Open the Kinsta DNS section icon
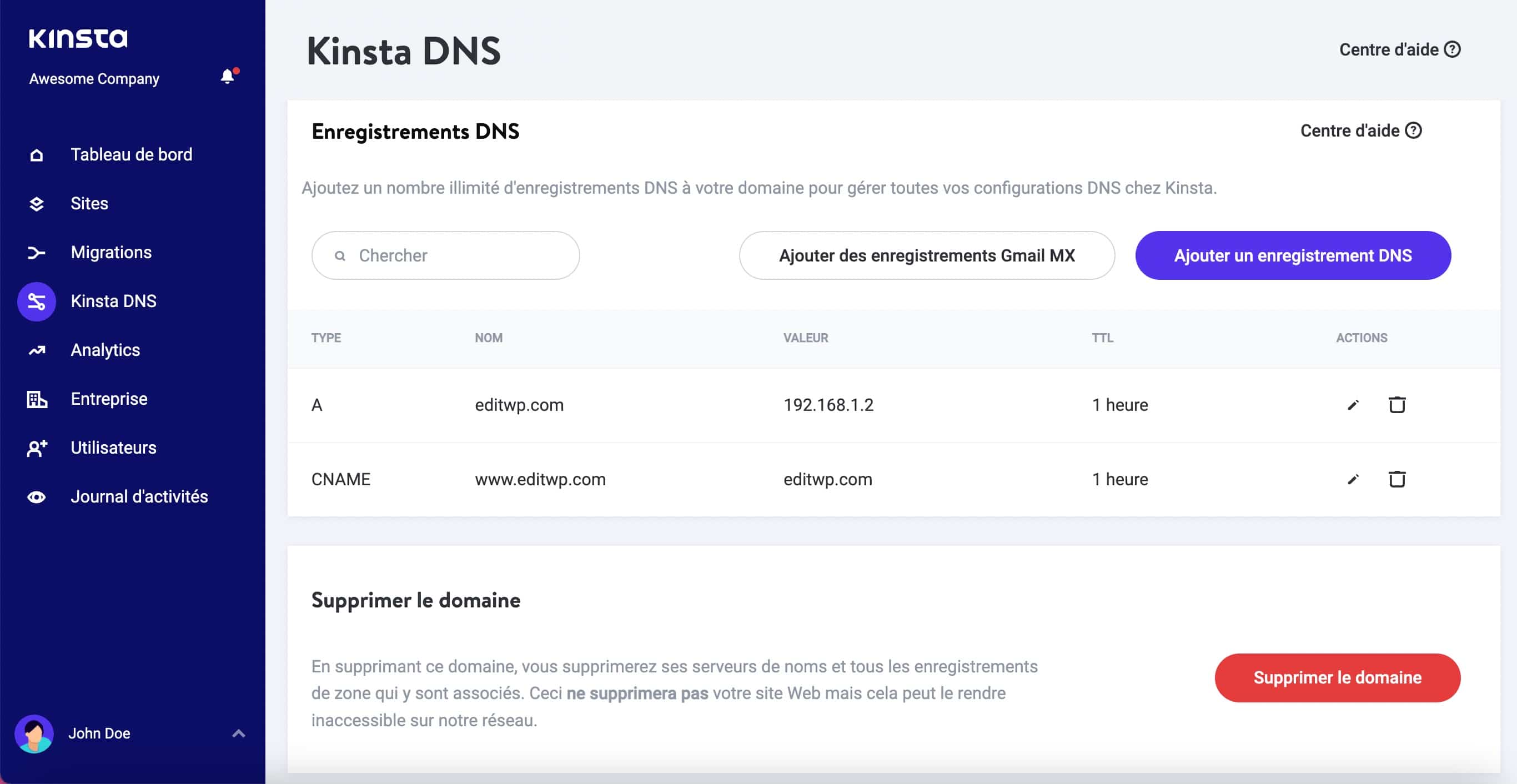The height and width of the screenshot is (784, 1517). 36,300
